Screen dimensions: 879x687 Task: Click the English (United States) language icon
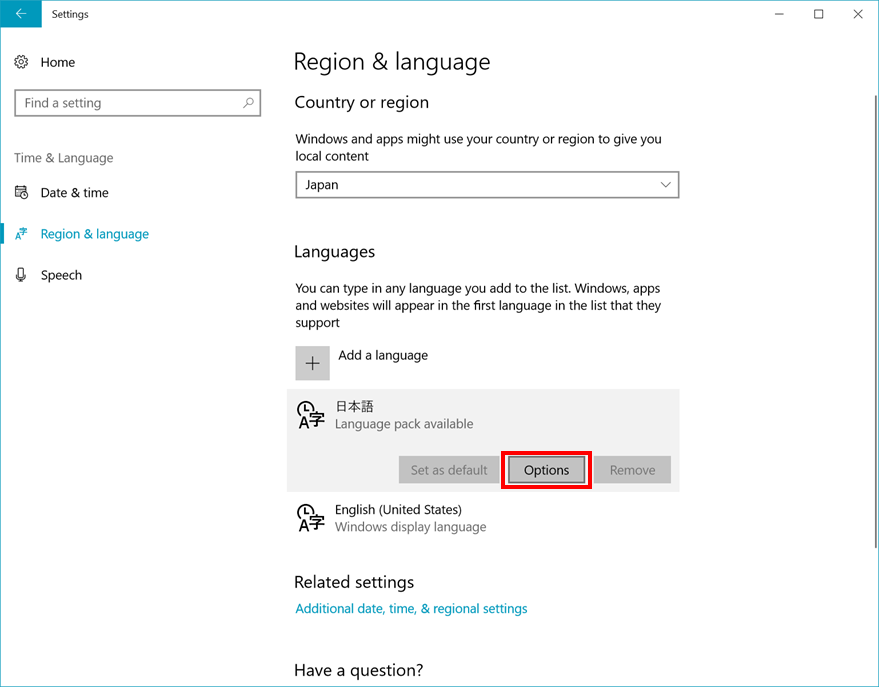point(311,517)
